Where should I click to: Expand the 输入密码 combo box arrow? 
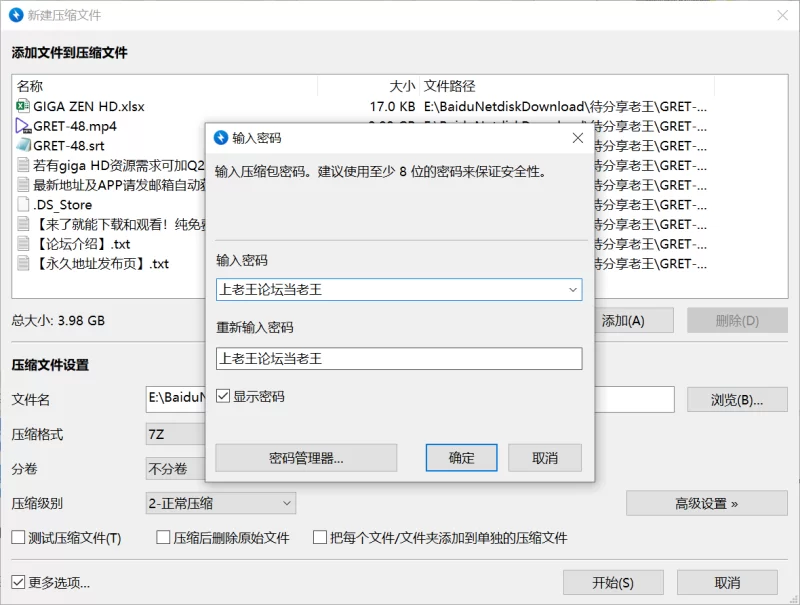pyautogui.click(x=573, y=290)
